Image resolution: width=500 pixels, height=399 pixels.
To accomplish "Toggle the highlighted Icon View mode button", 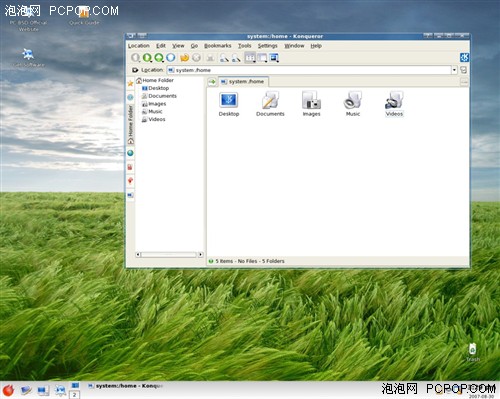I will (x=250, y=58).
